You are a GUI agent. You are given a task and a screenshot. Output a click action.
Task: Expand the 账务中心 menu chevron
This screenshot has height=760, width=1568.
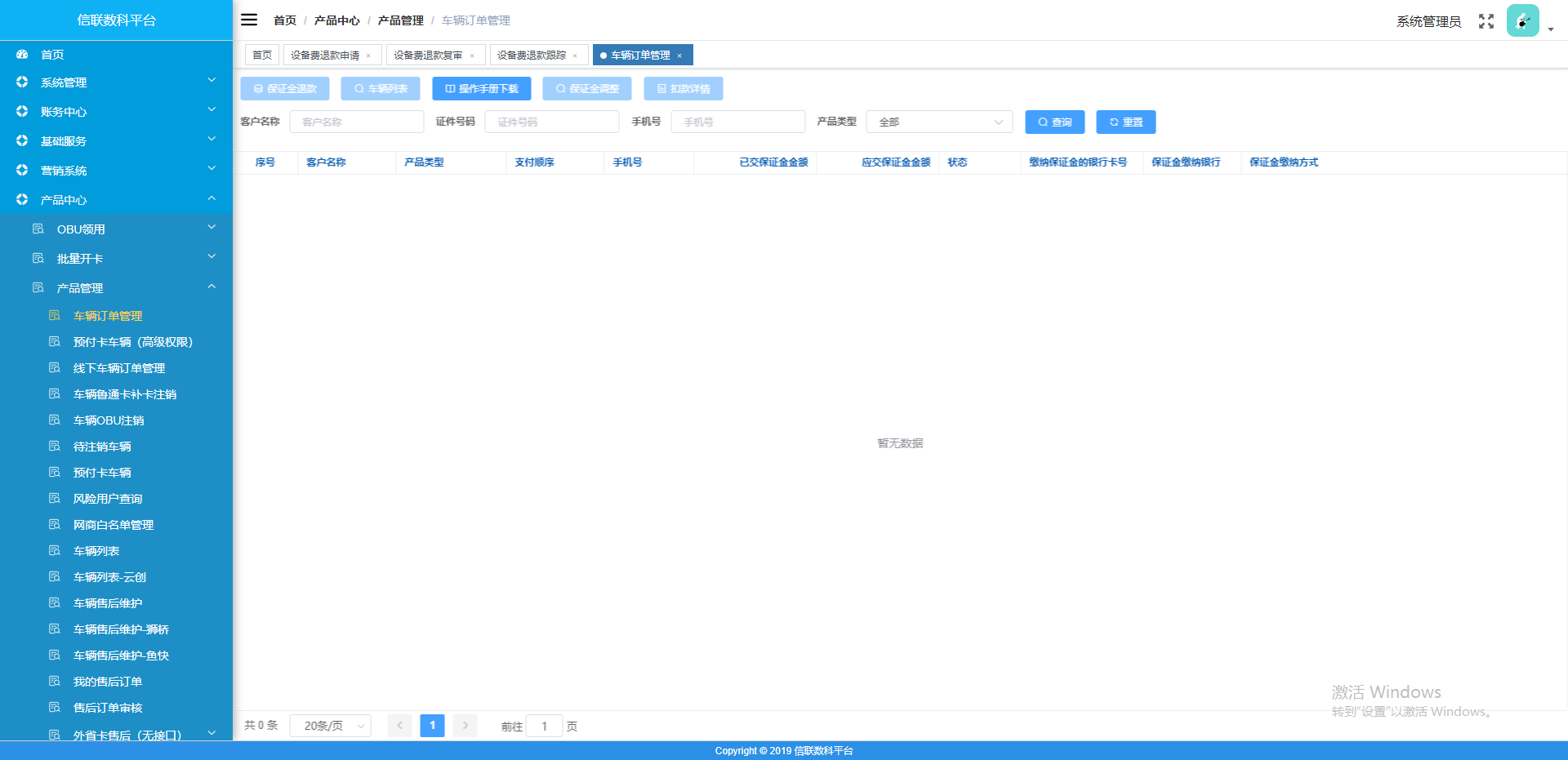212,109
